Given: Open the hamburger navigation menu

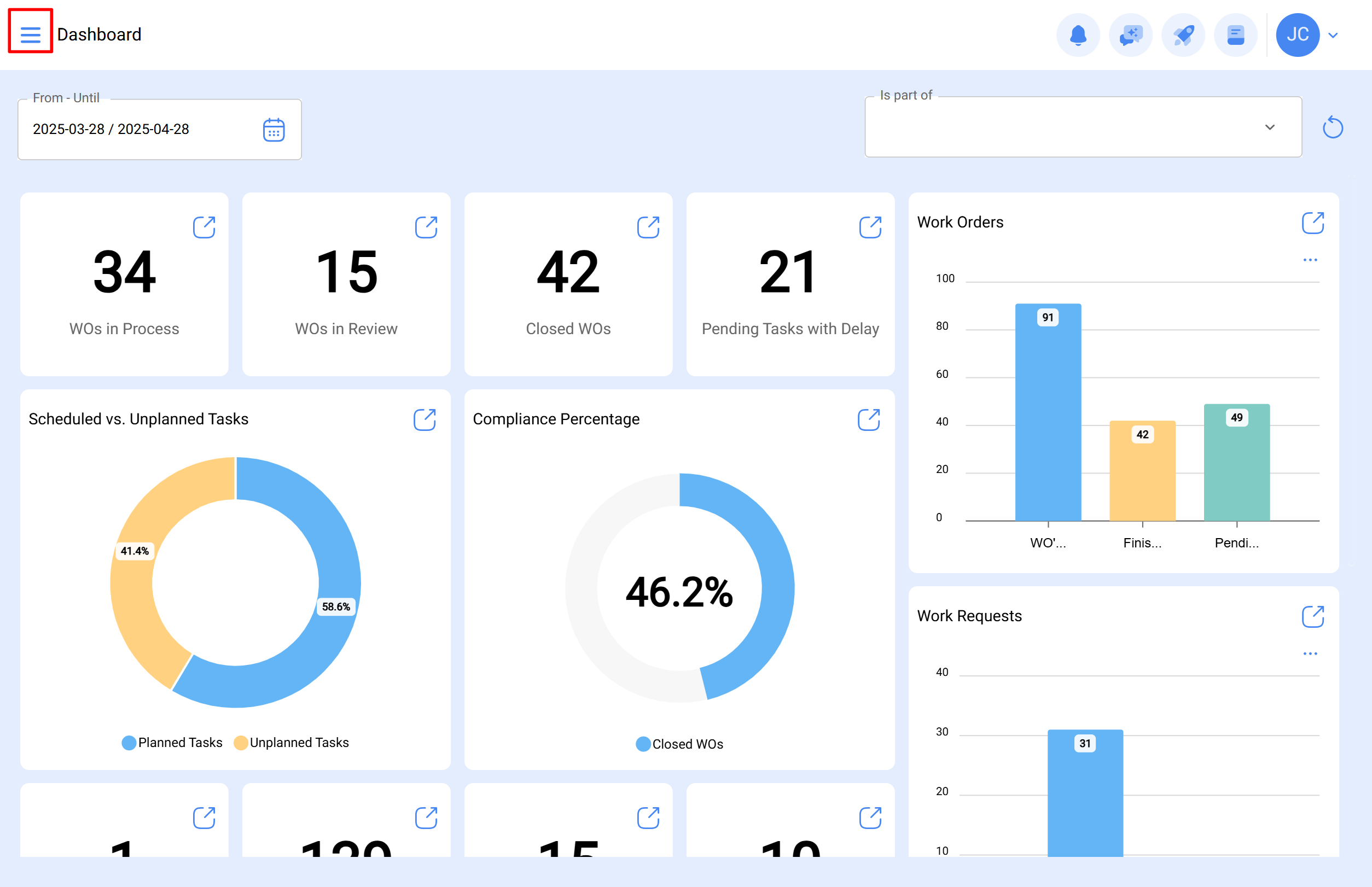Looking at the screenshot, I should (30, 34).
